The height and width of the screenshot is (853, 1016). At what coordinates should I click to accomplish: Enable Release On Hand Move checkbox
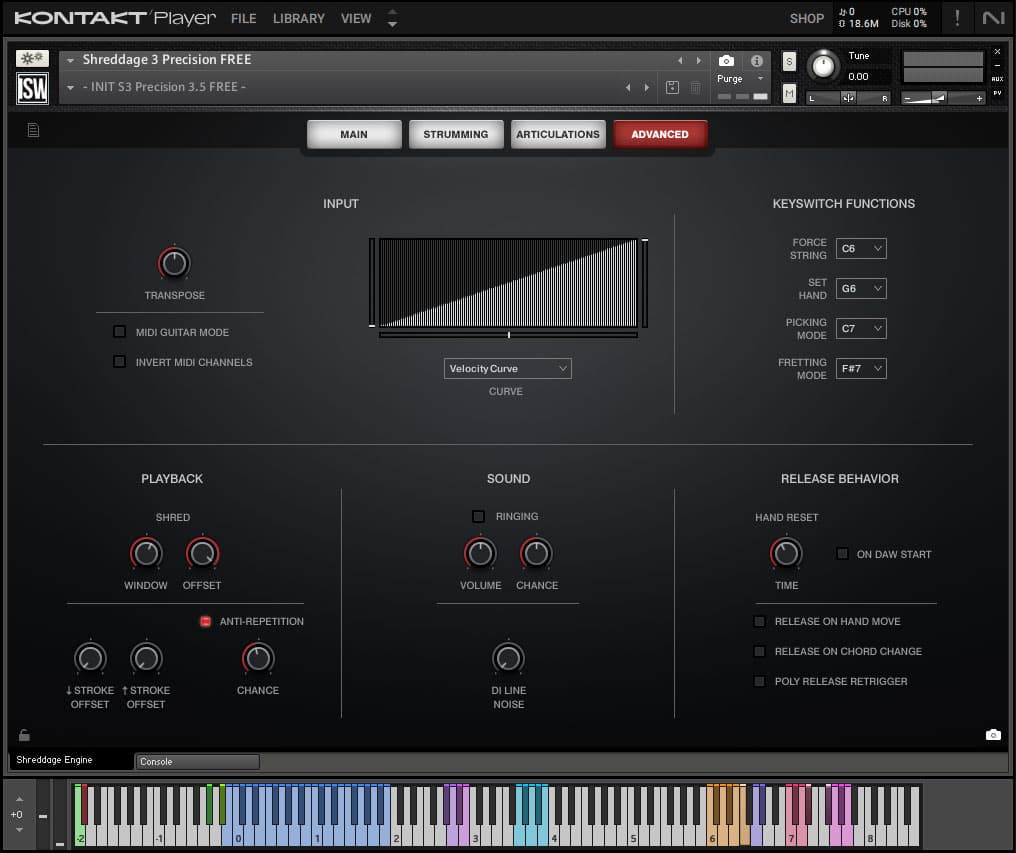[x=759, y=622]
